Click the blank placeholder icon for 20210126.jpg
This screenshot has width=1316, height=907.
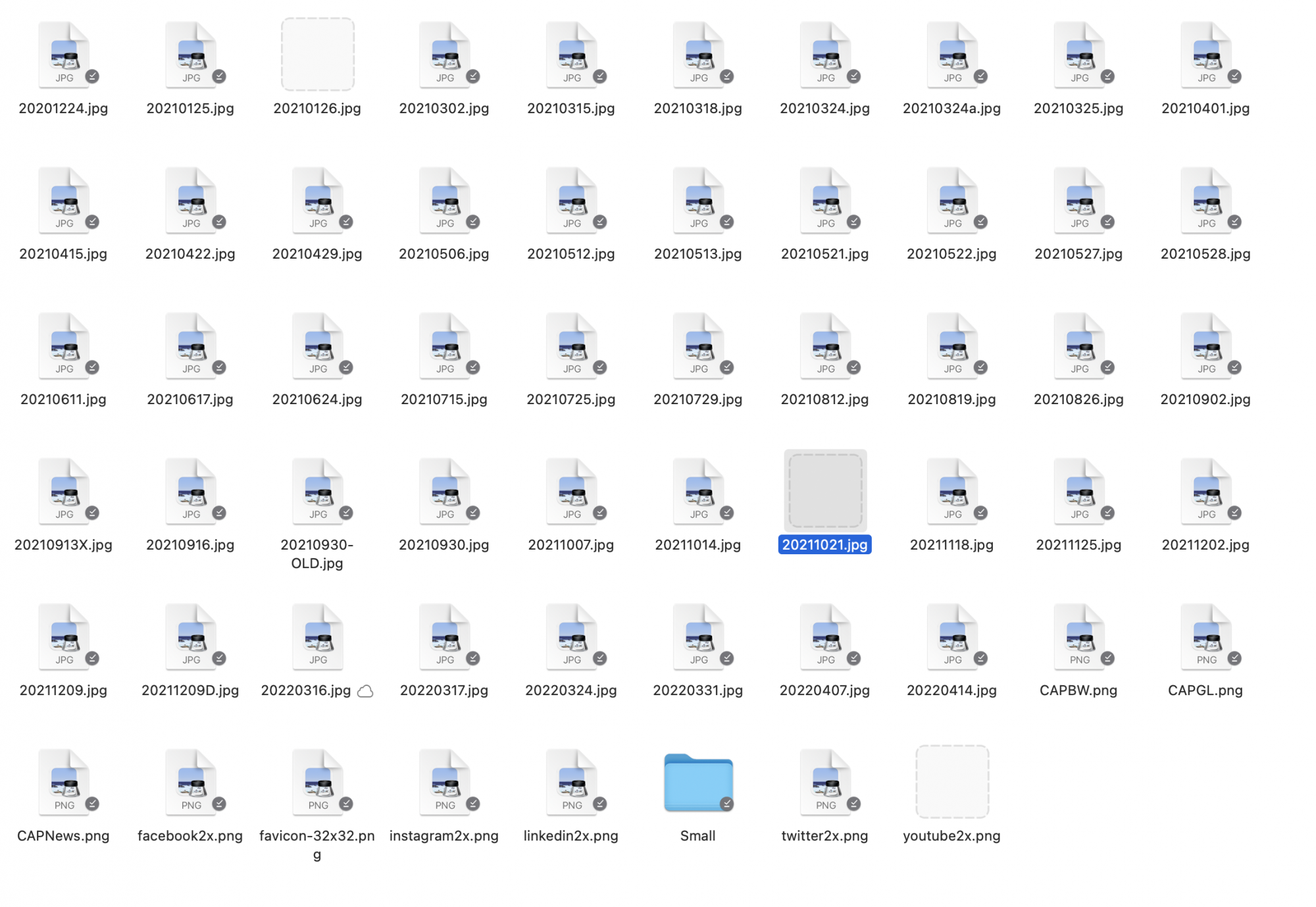click(317, 54)
